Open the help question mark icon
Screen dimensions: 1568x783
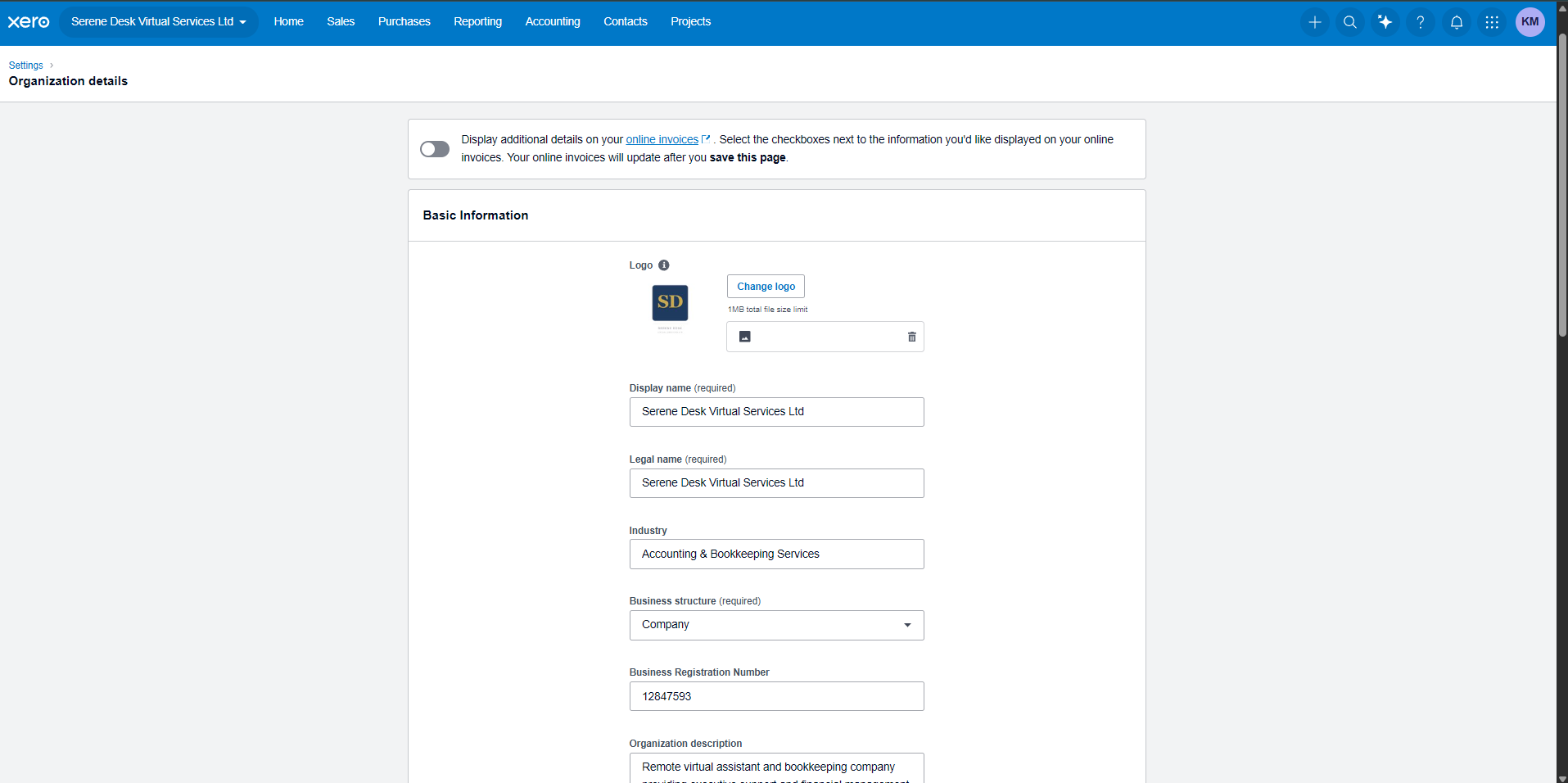[1421, 22]
